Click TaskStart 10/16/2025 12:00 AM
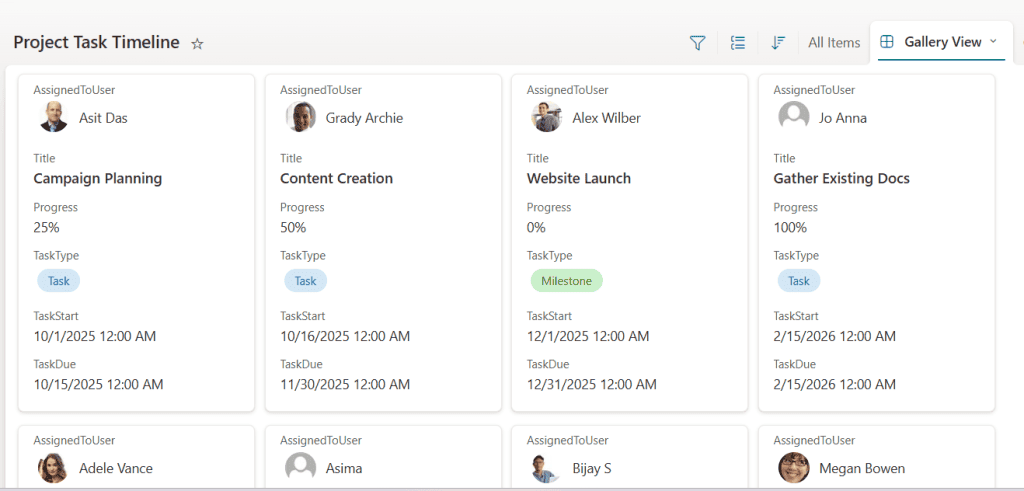Screen dimensions: 1024x491 (345, 336)
